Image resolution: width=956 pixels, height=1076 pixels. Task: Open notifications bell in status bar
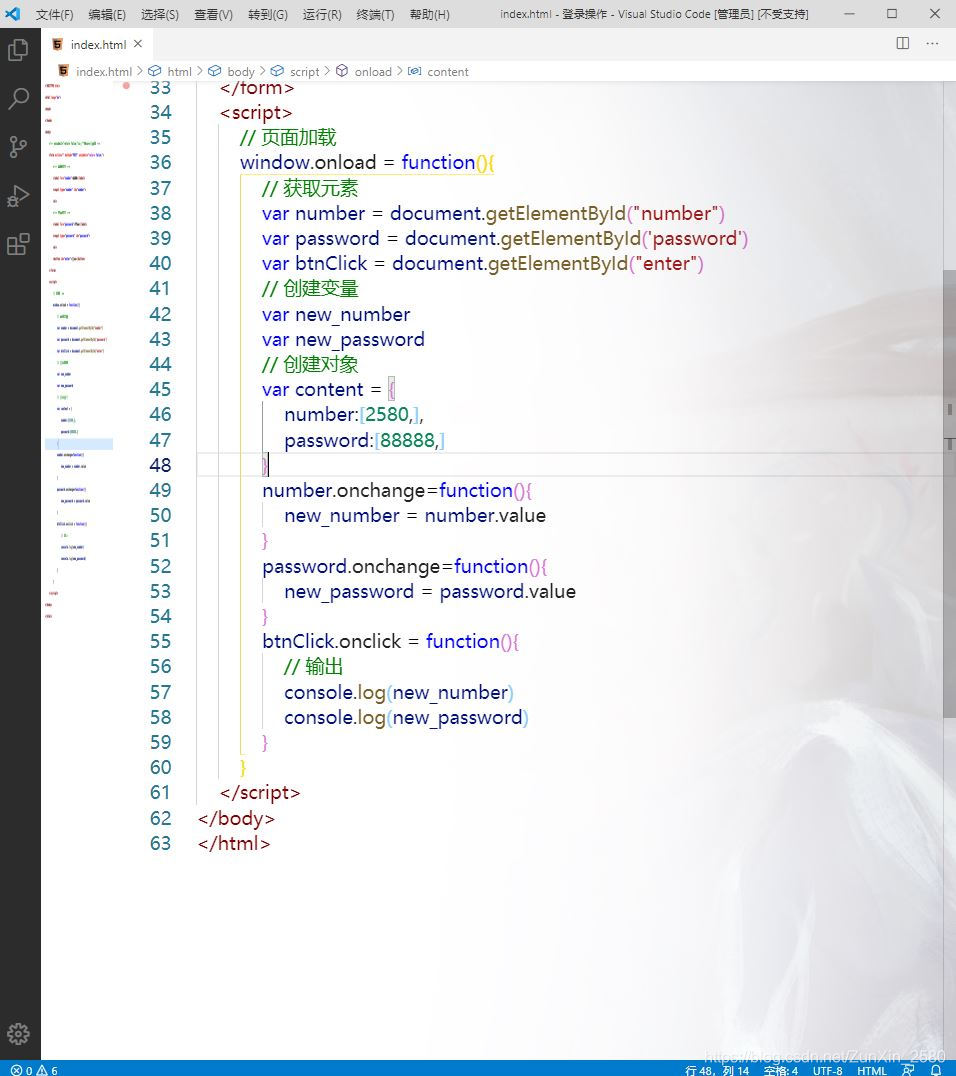click(x=935, y=1070)
